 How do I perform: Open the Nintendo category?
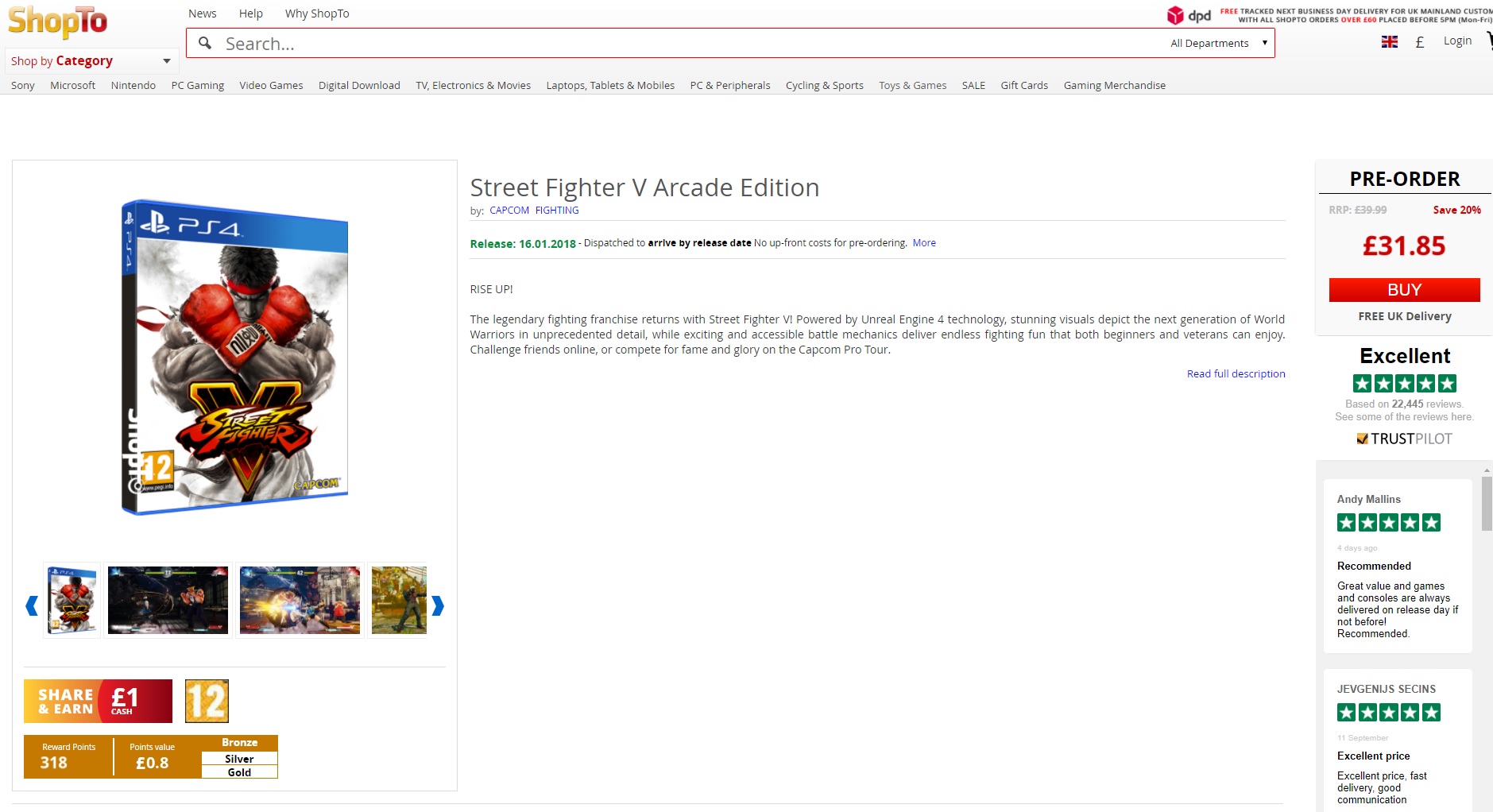coord(133,85)
